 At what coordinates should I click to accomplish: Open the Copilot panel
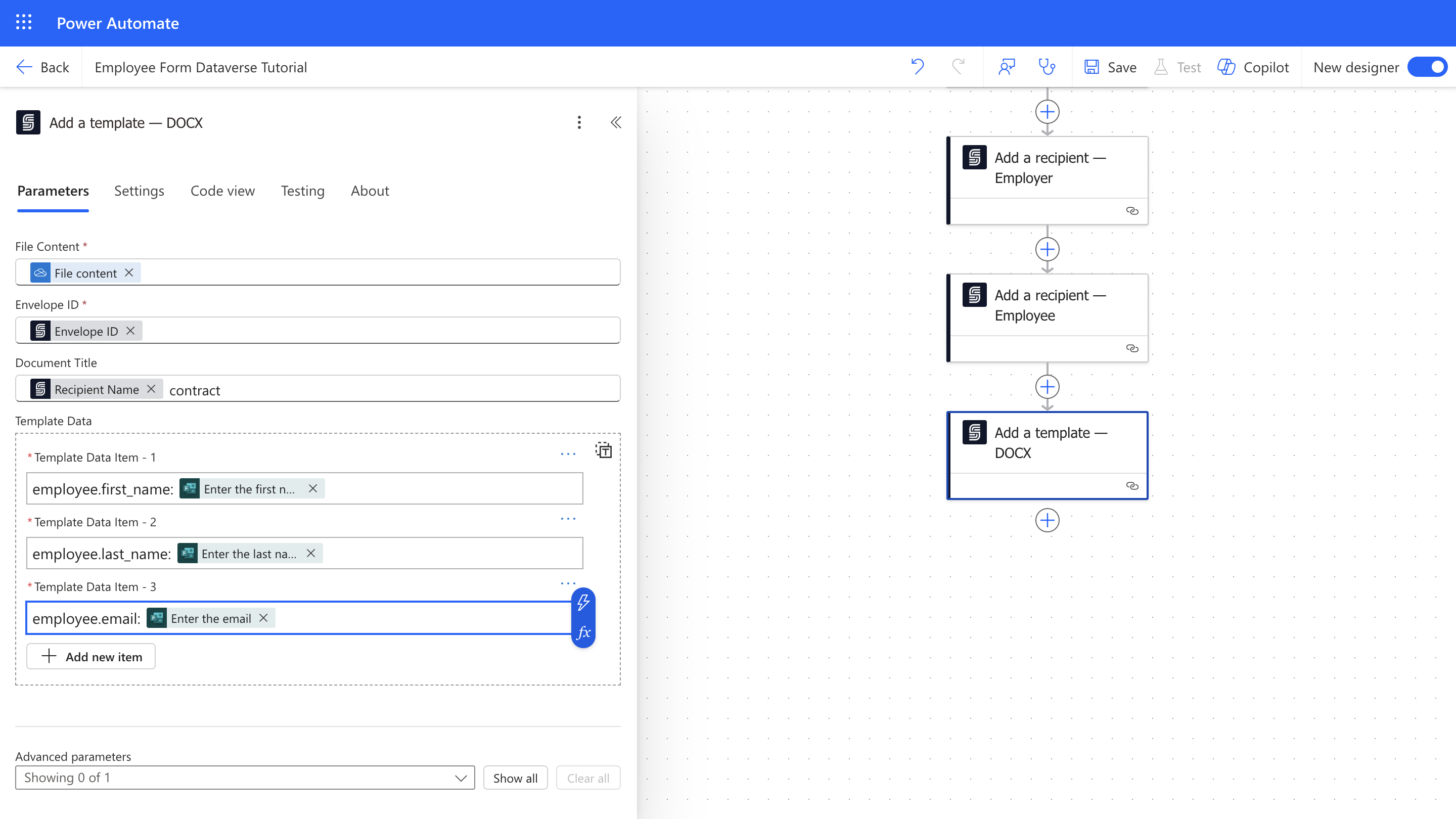coord(1253,67)
